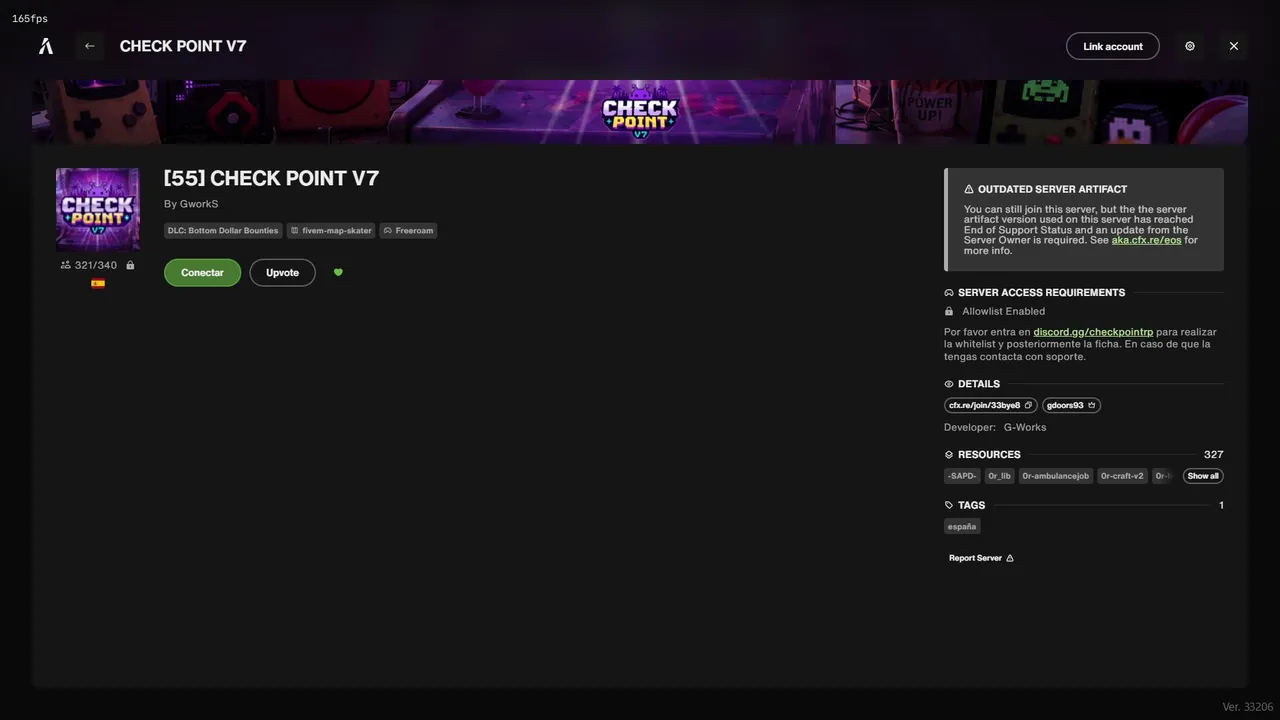The width and height of the screenshot is (1280, 720).
Task: Click the Conectar button
Action: pos(202,273)
